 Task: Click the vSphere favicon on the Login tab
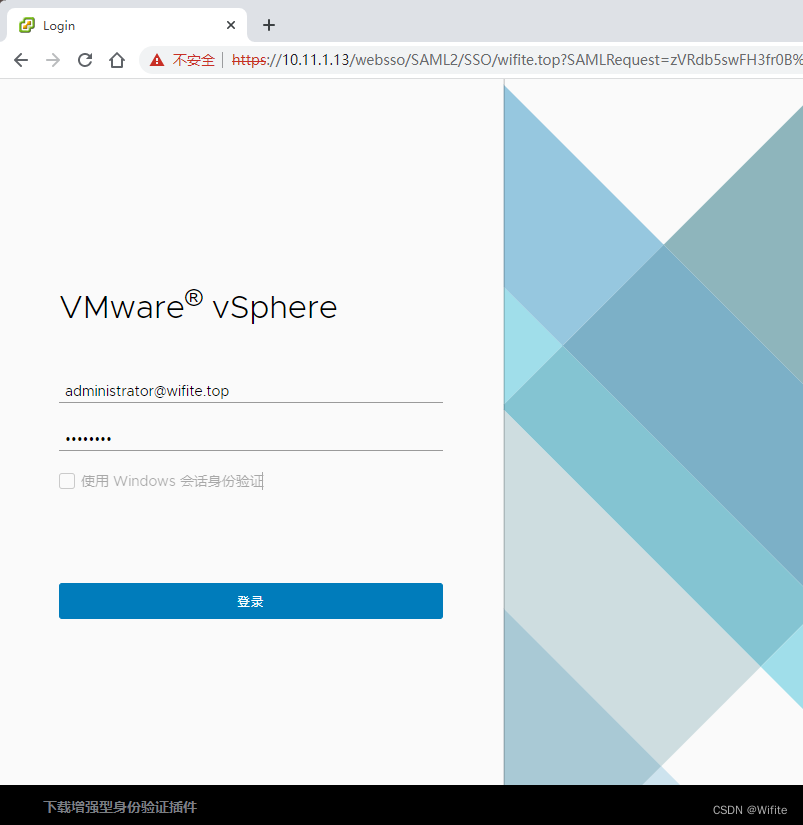point(27,25)
